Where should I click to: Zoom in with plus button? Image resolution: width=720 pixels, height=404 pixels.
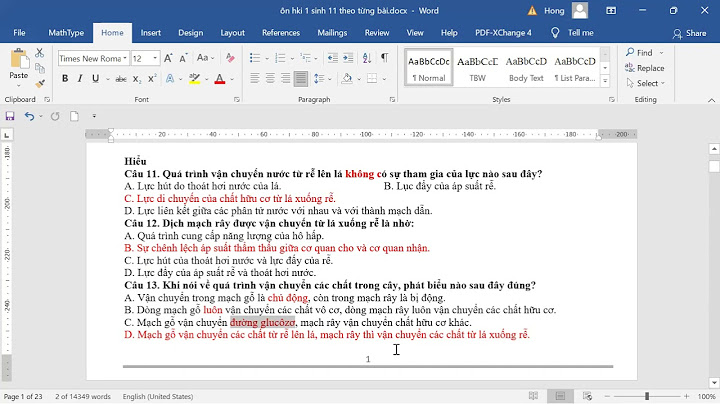(686, 396)
